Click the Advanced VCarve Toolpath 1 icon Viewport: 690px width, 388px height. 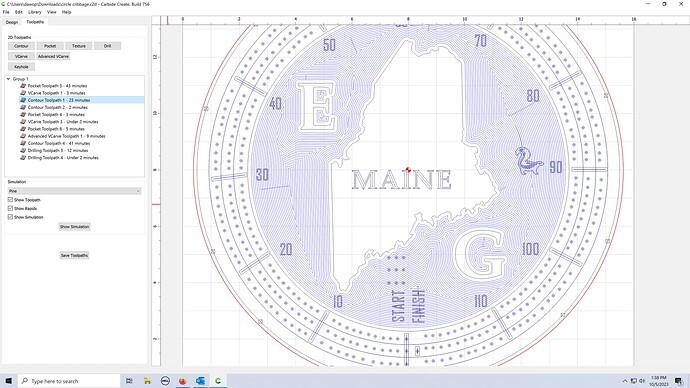23,136
